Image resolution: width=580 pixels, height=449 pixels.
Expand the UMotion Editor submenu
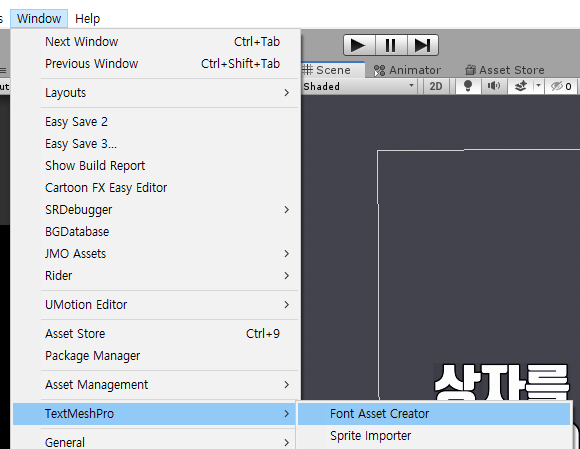(x=155, y=305)
